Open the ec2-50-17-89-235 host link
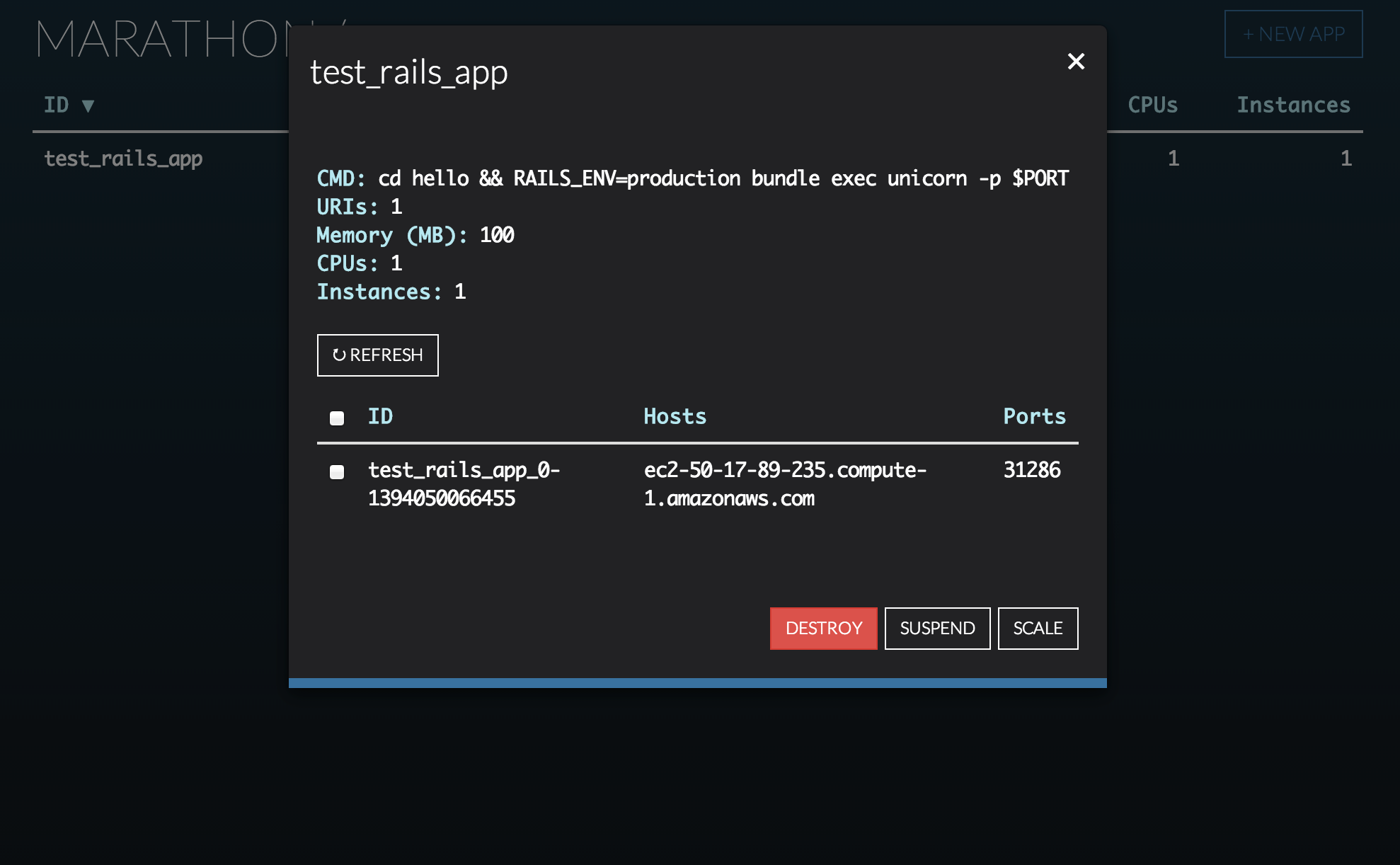Image resolution: width=1400 pixels, height=865 pixels. pos(785,484)
